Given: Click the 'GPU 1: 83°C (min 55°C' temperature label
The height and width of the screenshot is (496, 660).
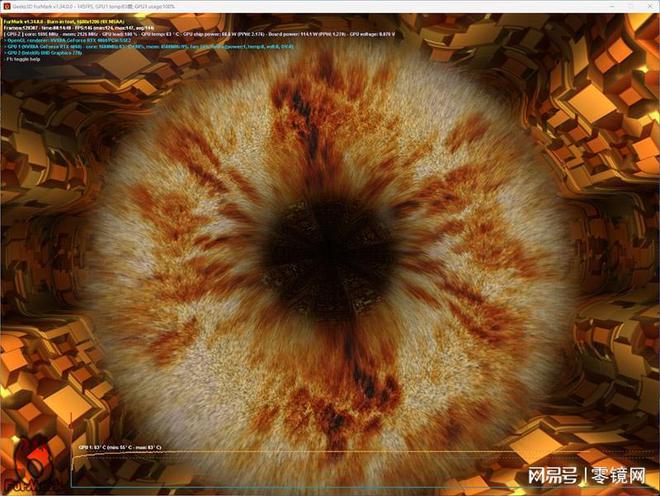Looking at the screenshot, I should click(120, 447).
